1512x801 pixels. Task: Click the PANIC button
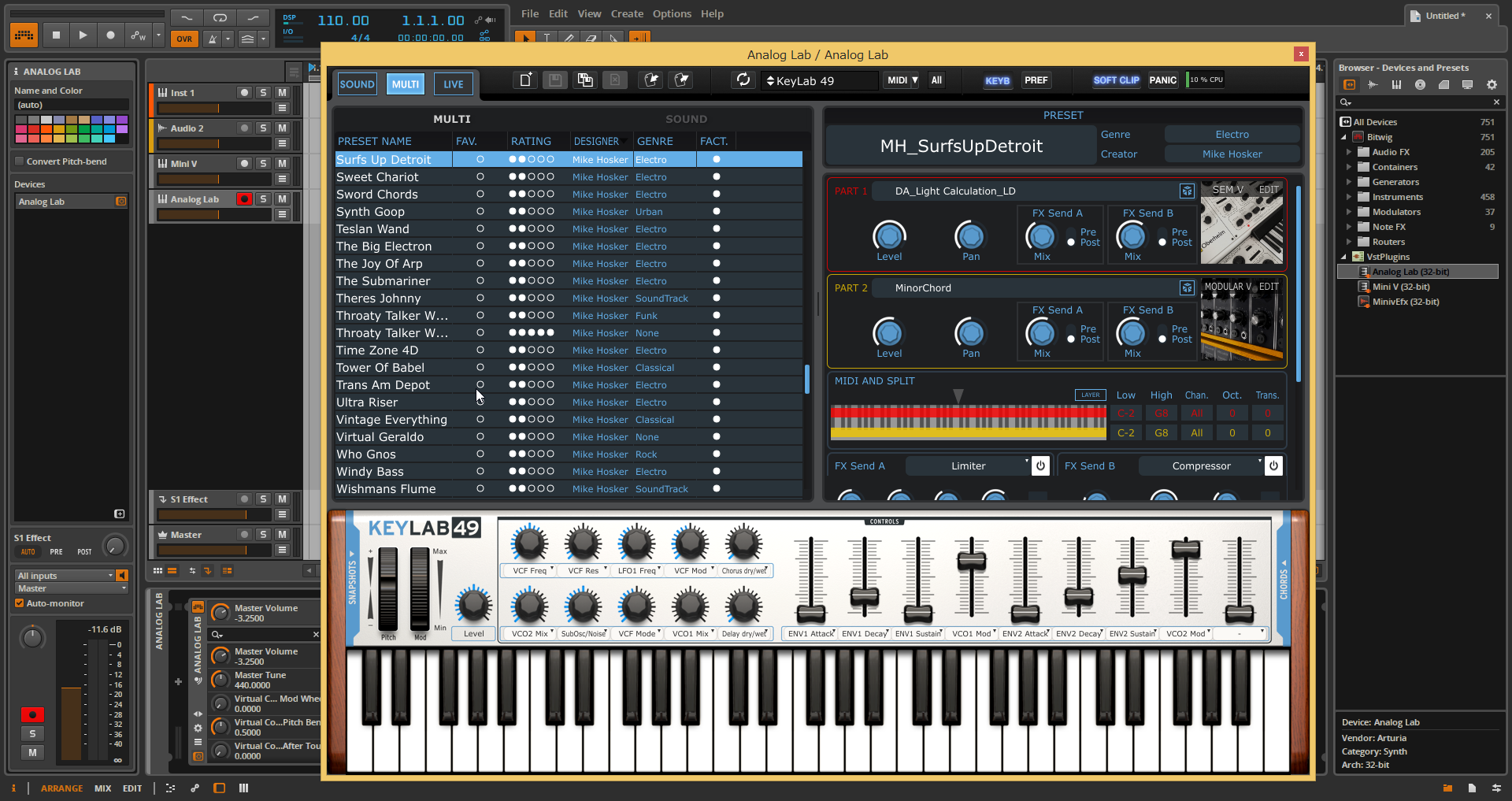tap(1162, 80)
